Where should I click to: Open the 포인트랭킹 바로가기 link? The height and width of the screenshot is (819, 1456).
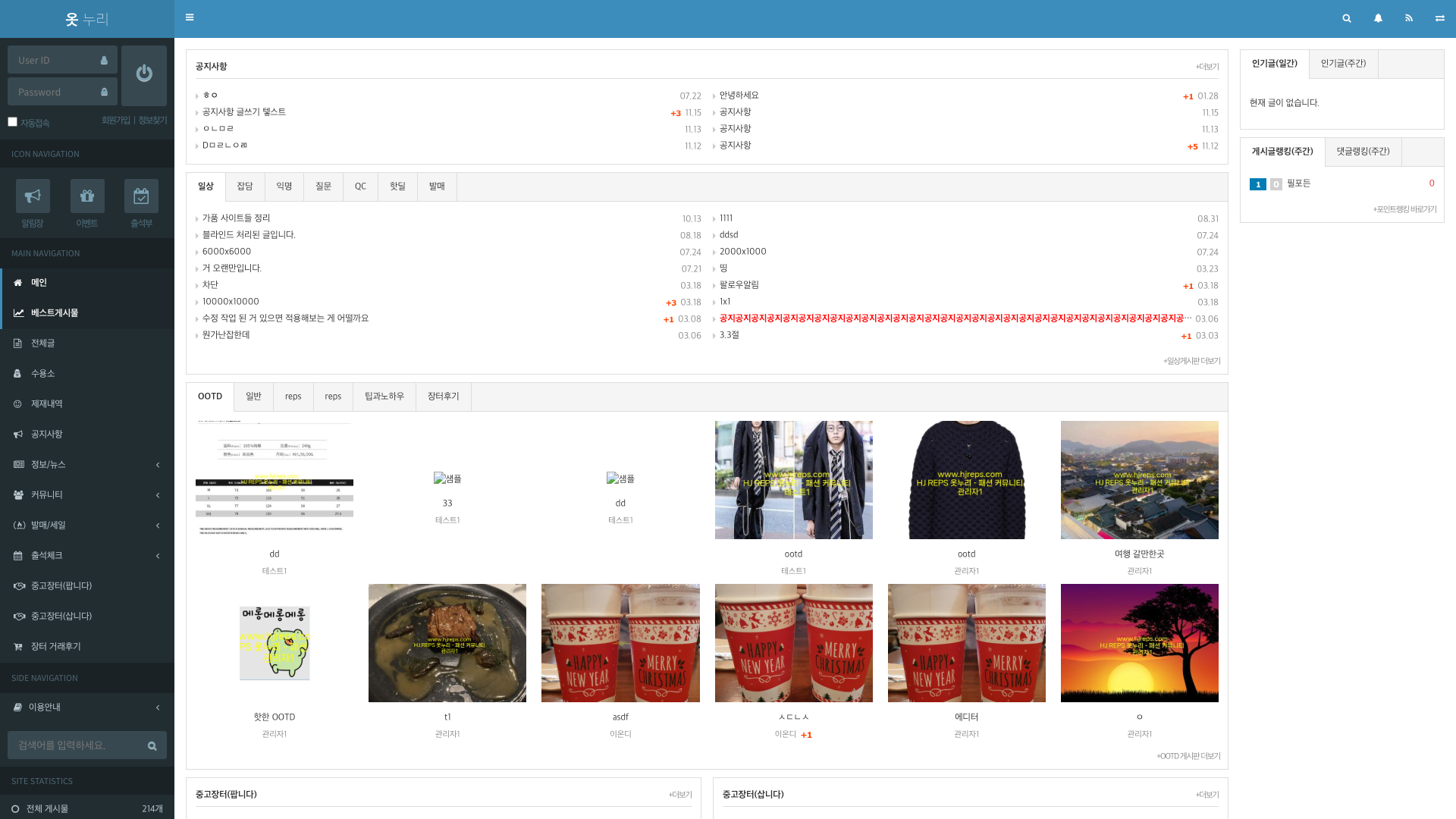[x=1404, y=209]
